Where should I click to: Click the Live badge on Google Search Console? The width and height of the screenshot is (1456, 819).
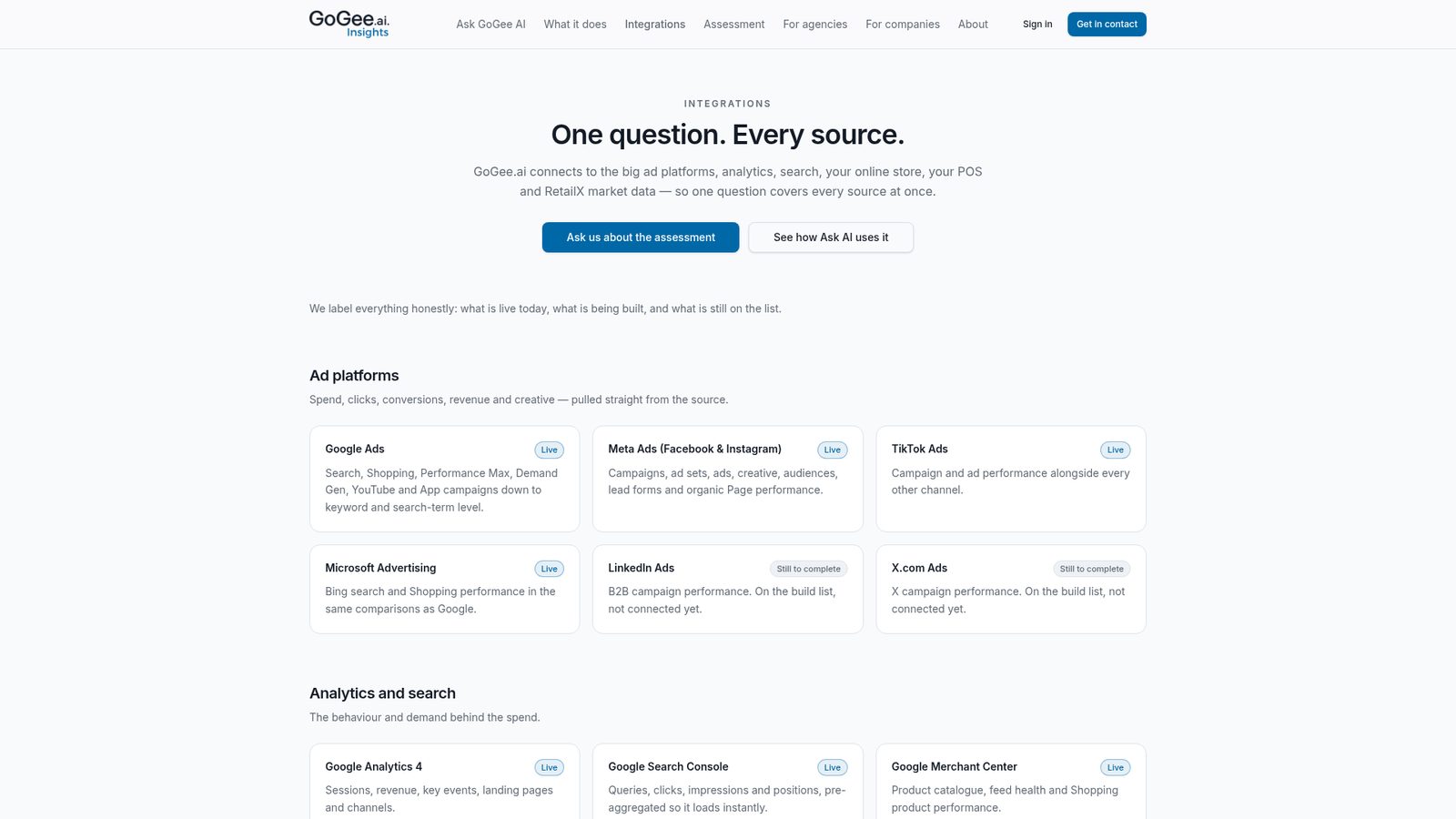click(x=833, y=767)
